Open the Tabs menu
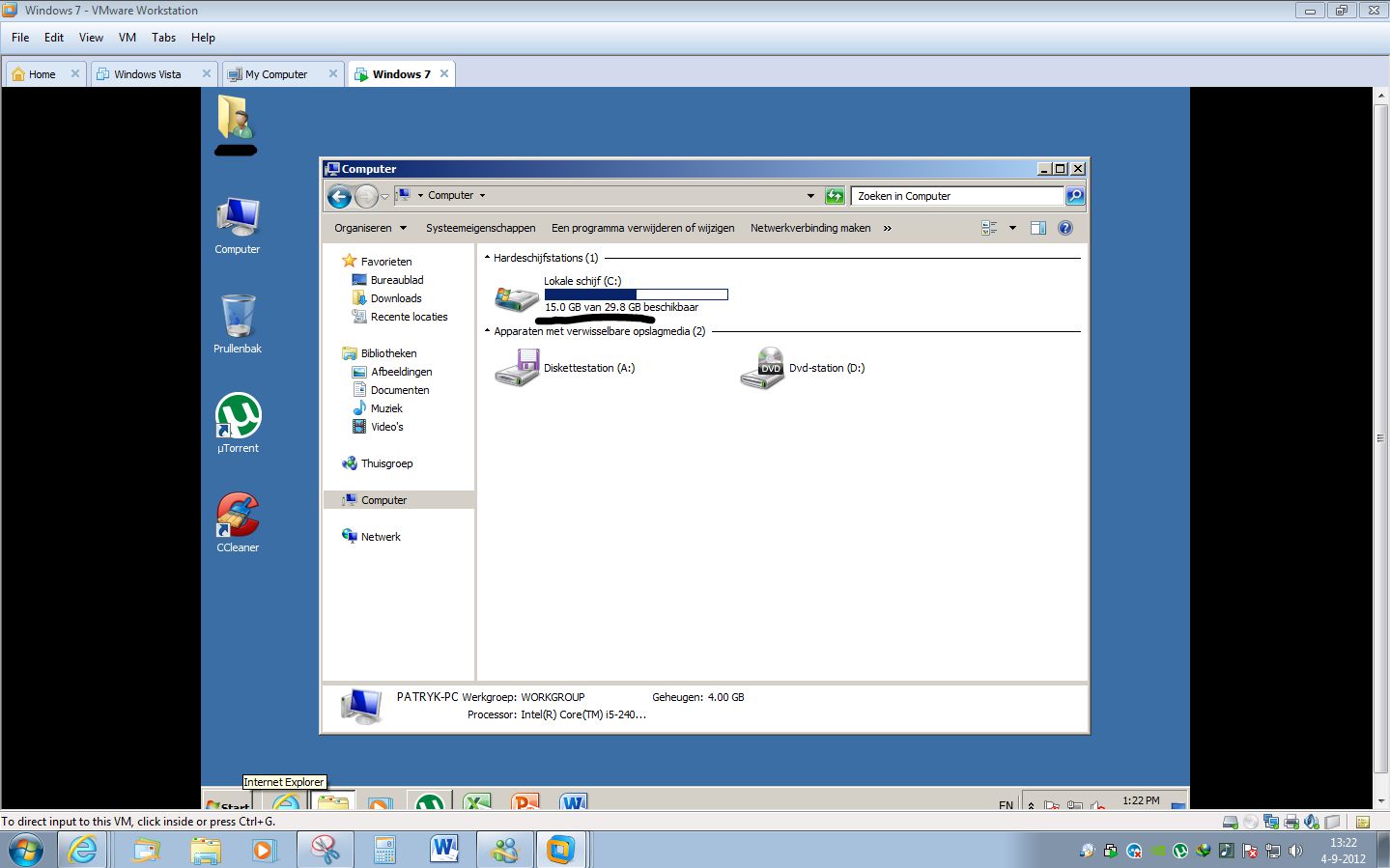The image size is (1390, 868). pyautogui.click(x=163, y=38)
